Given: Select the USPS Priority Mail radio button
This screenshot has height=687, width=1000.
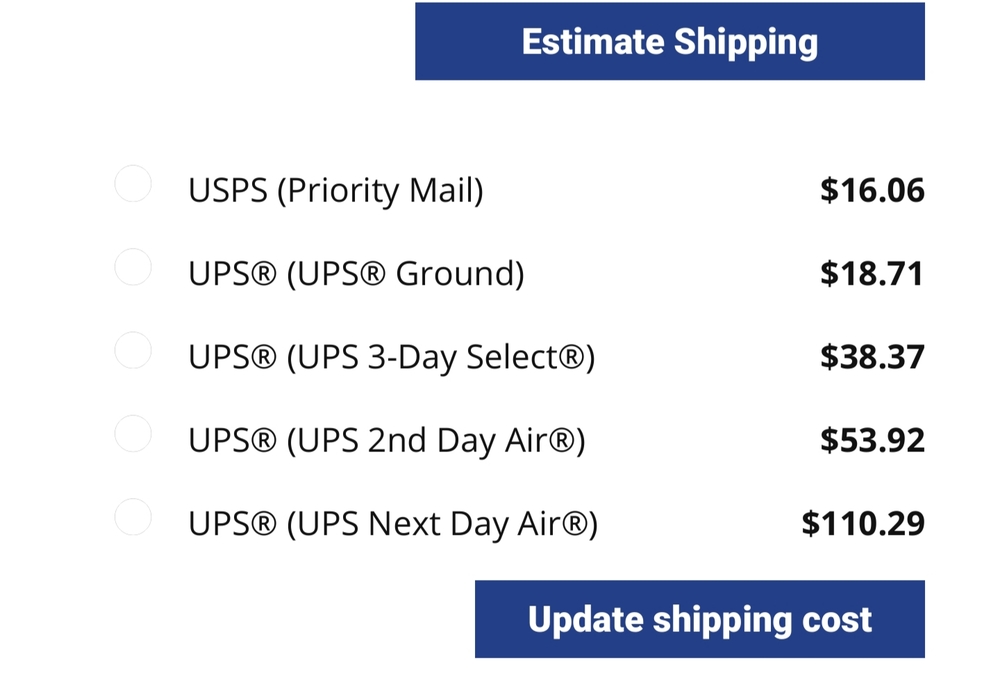Looking at the screenshot, I should (x=133, y=184).
